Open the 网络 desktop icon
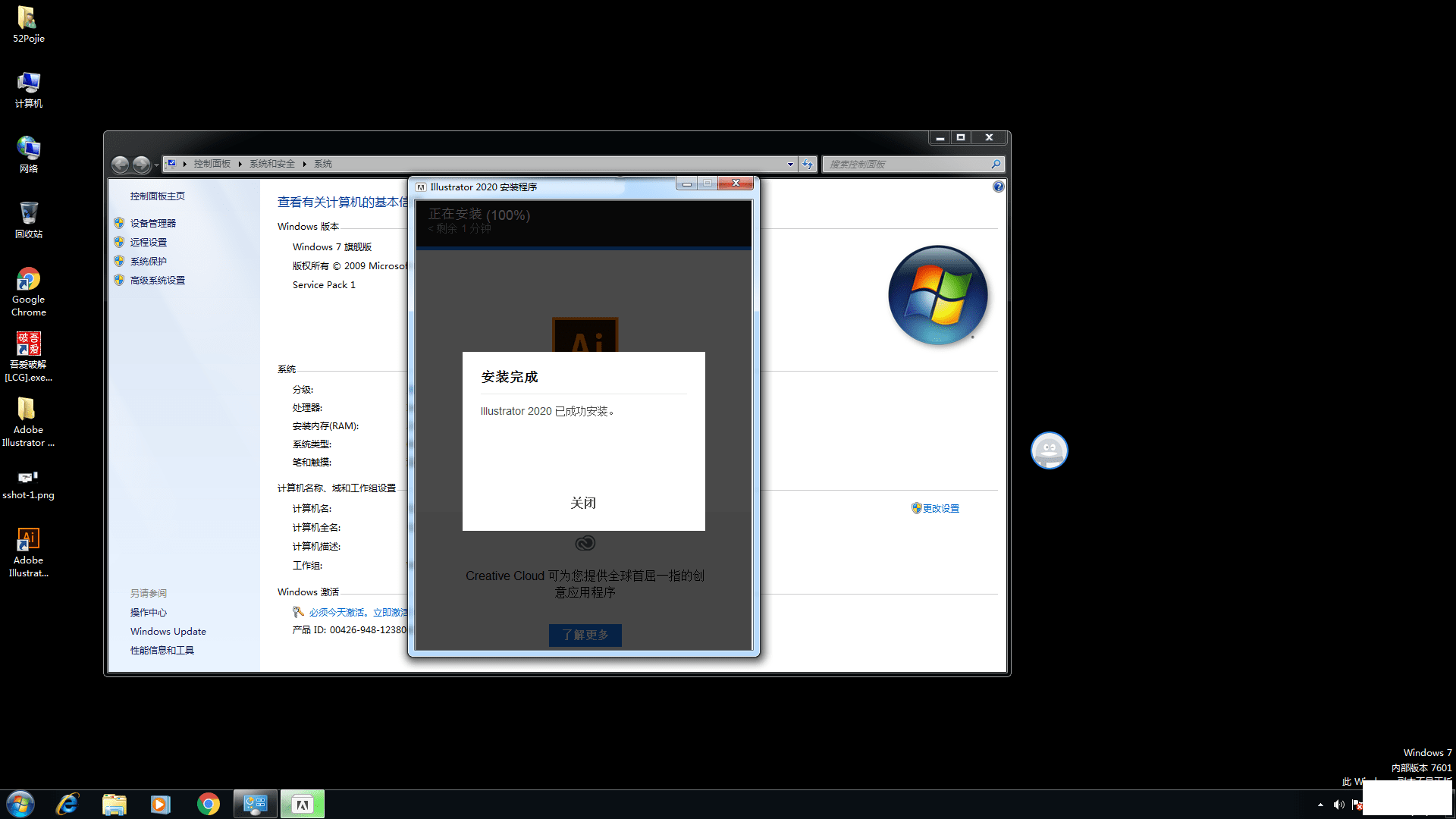The width and height of the screenshot is (1456, 819). pos(28,155)
